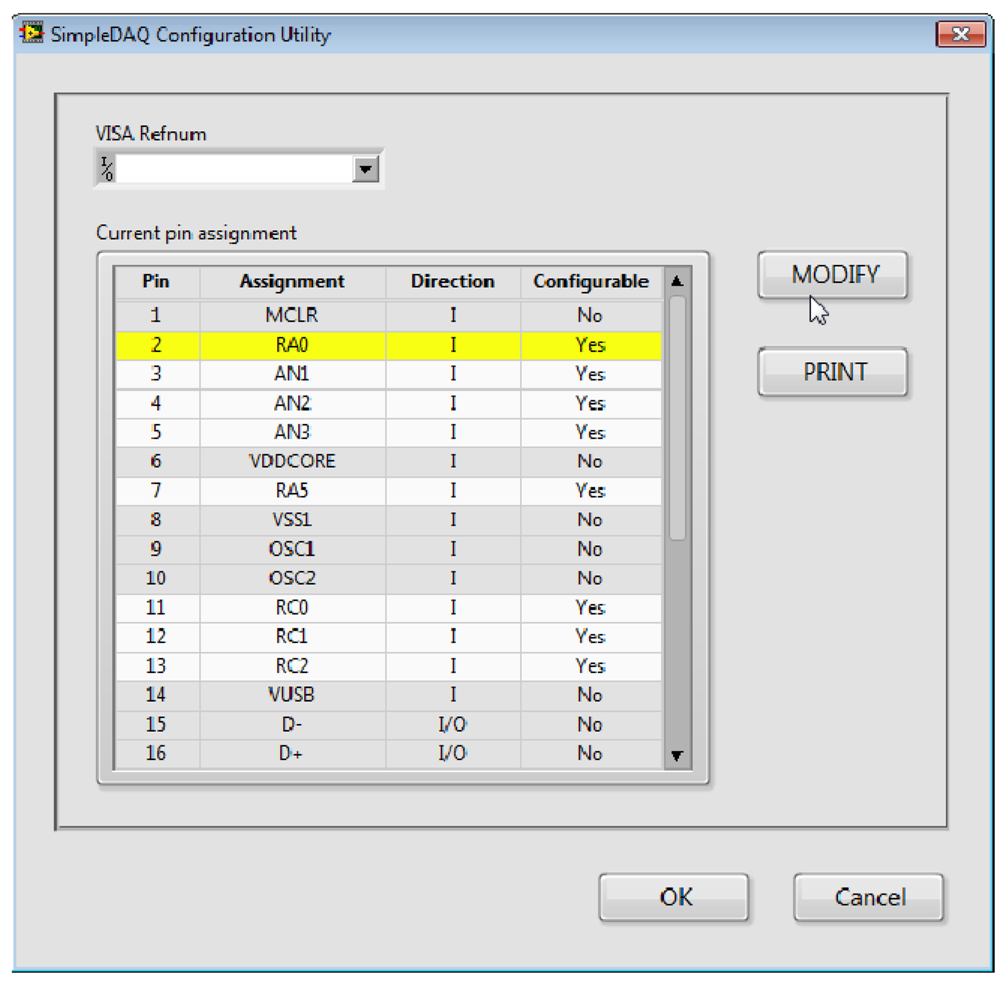Image resolution: width=1007 pixels, height=989 pixels.
Task: Select the VUSB assignment cell
Action: click(x=293, y=695)
